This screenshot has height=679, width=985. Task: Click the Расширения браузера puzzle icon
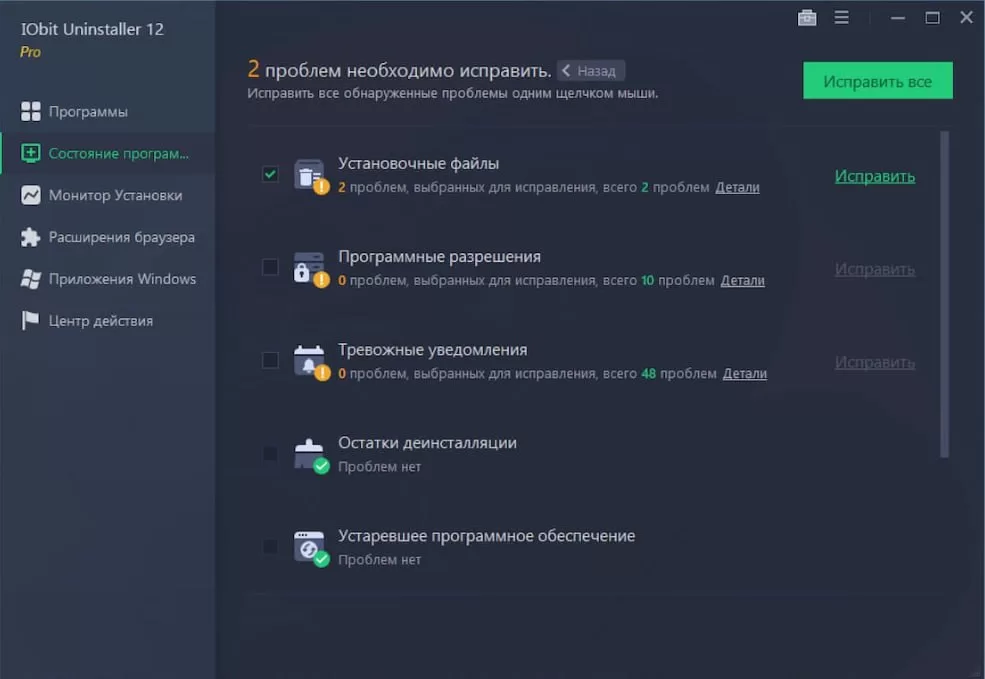tap(30, 237)
